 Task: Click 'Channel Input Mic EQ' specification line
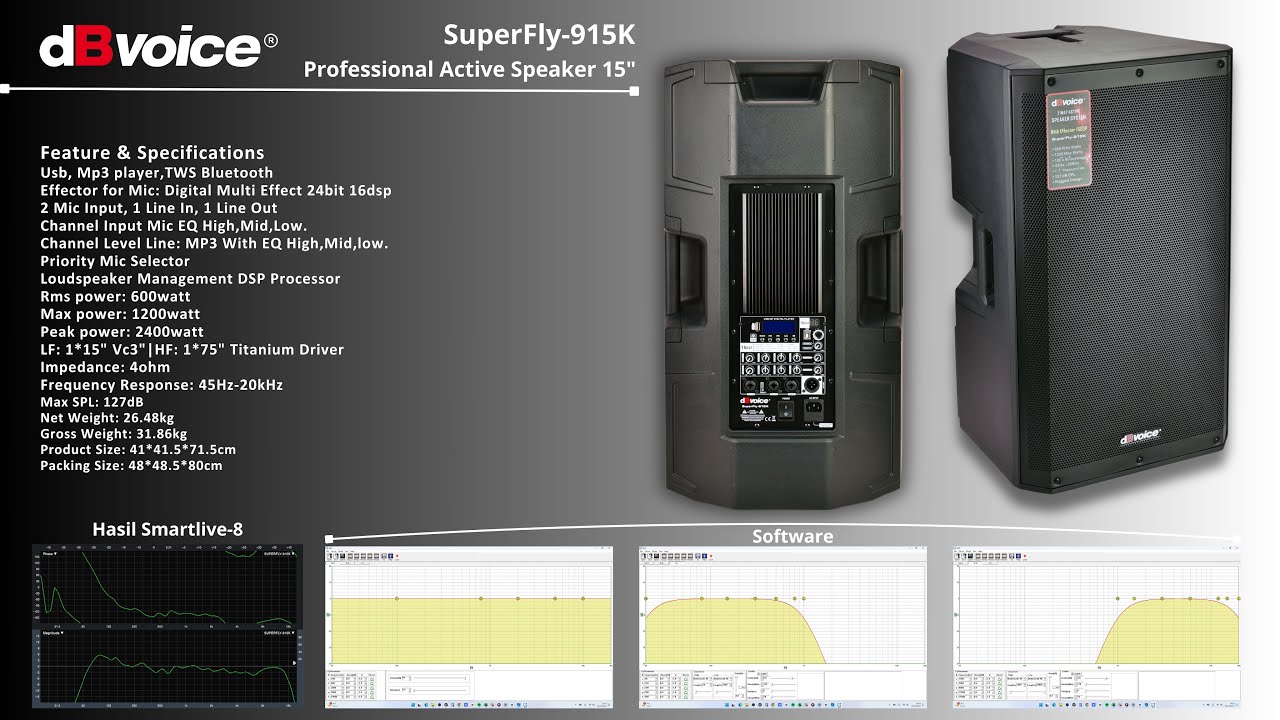173,226
